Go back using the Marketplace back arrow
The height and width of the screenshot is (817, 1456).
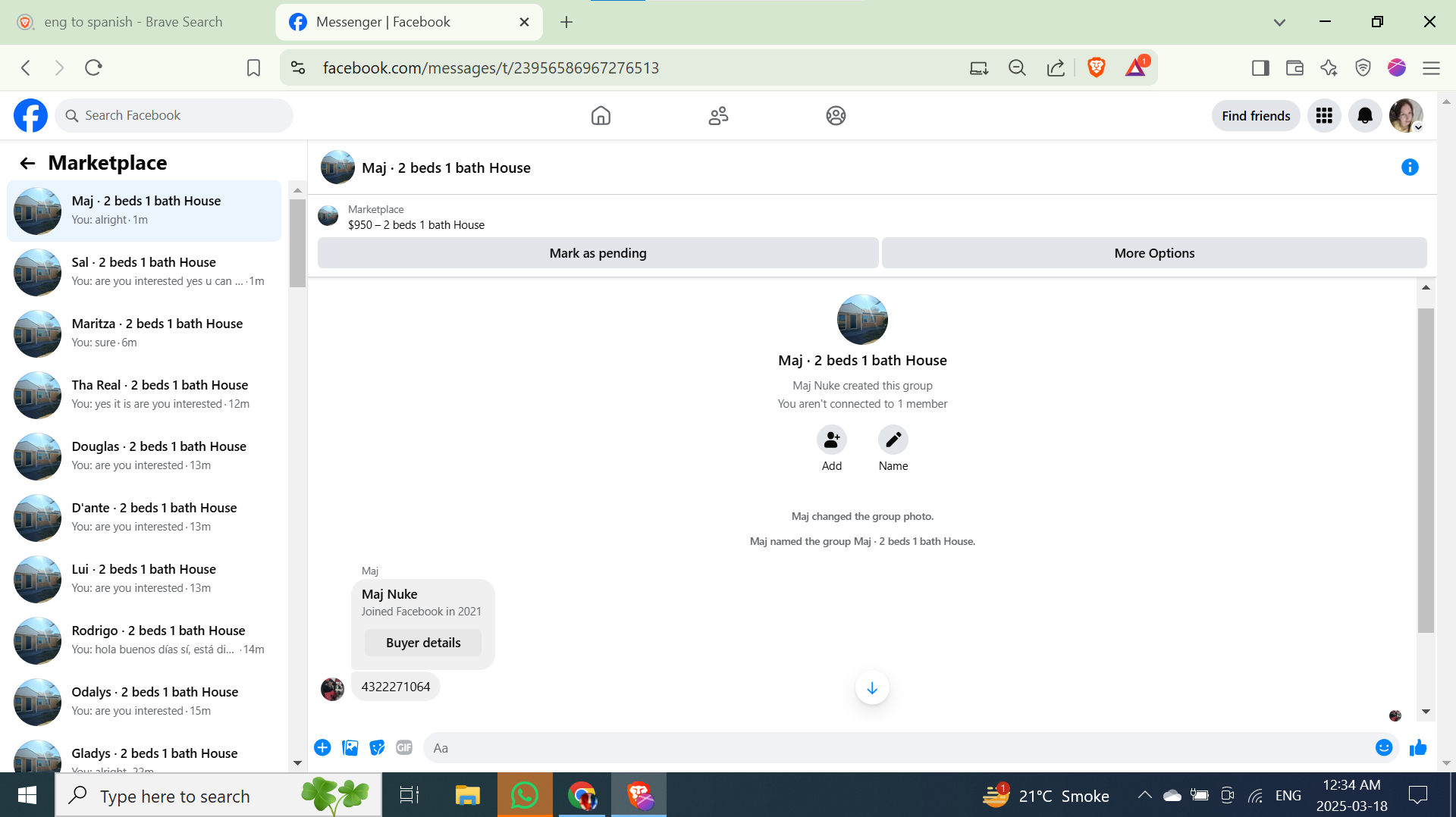[x=28, y=163]
